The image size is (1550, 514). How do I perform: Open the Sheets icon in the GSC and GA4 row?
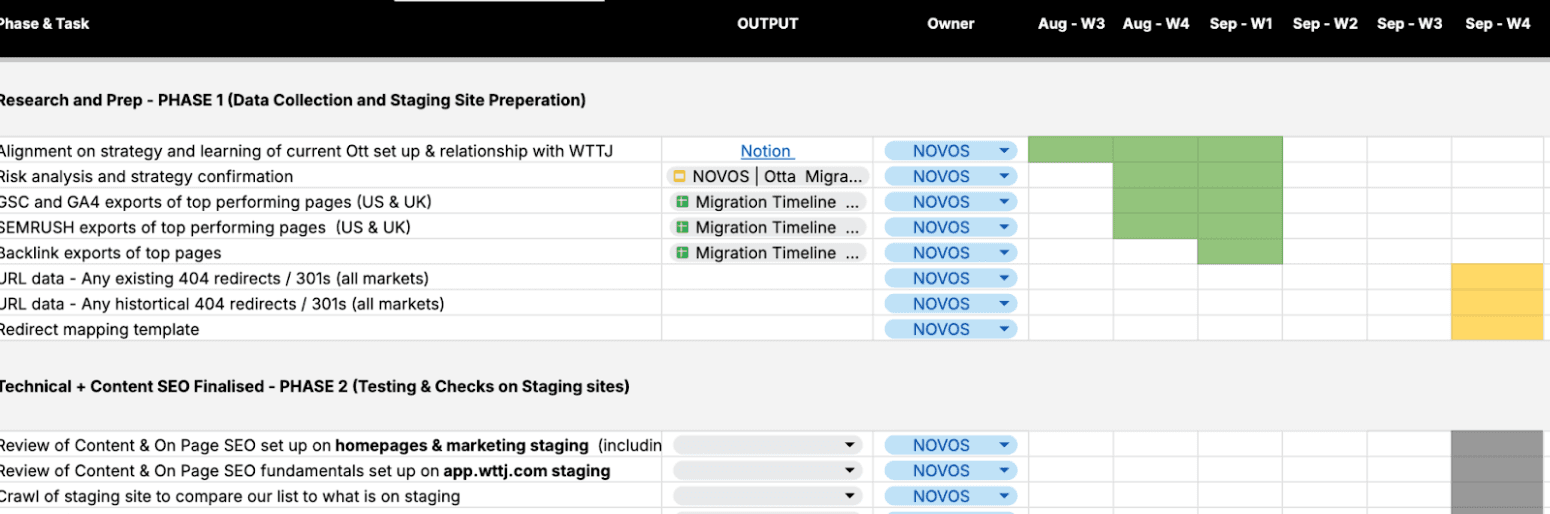click(x=682, y=202)
